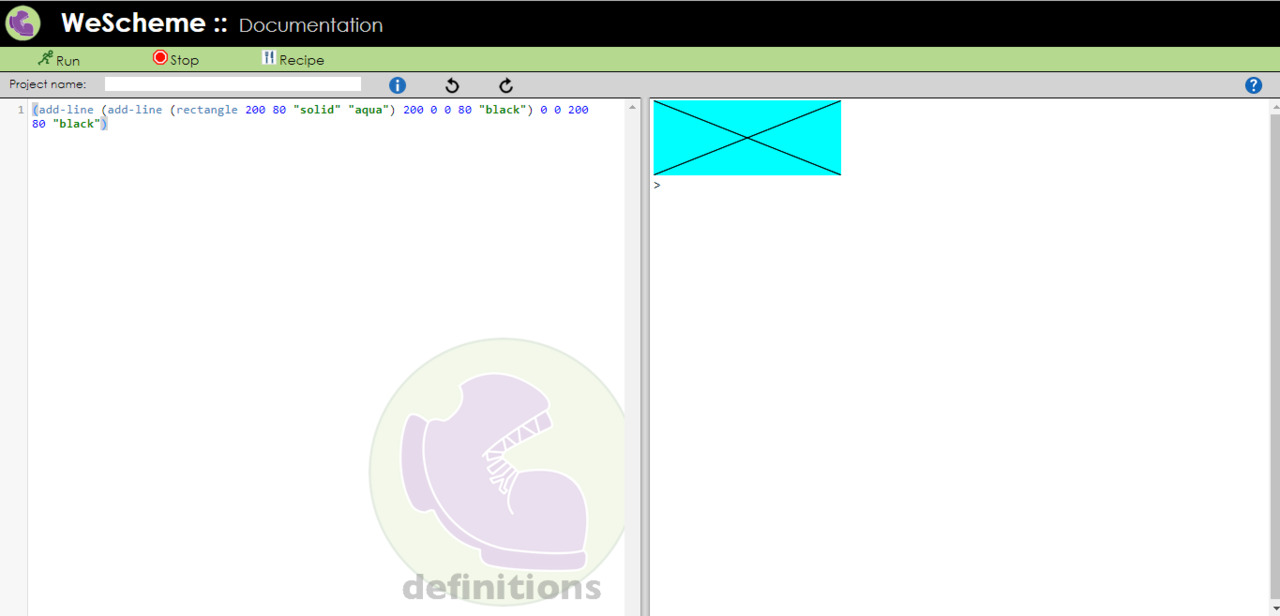Open the Design Recipe tool
The image size is (1280, 616).
(293, 60)
